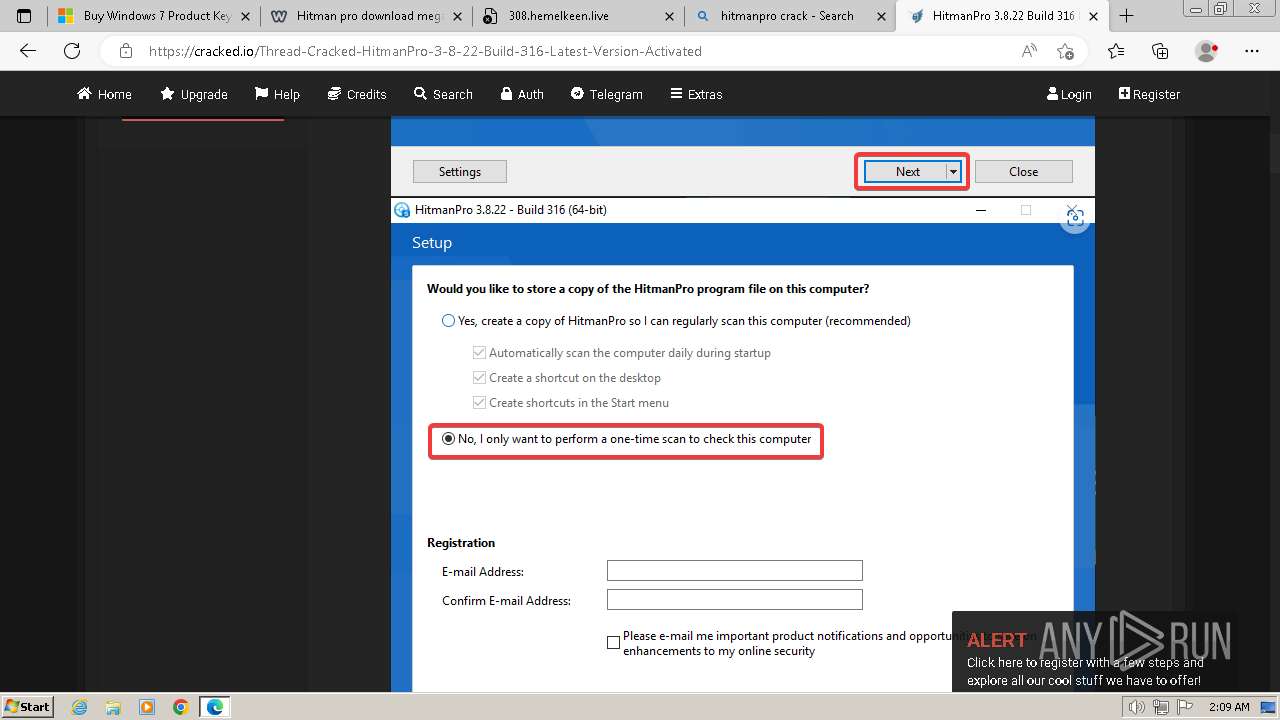
Task: Open the Upgrade page in site navigation
Action: [194, 94]
